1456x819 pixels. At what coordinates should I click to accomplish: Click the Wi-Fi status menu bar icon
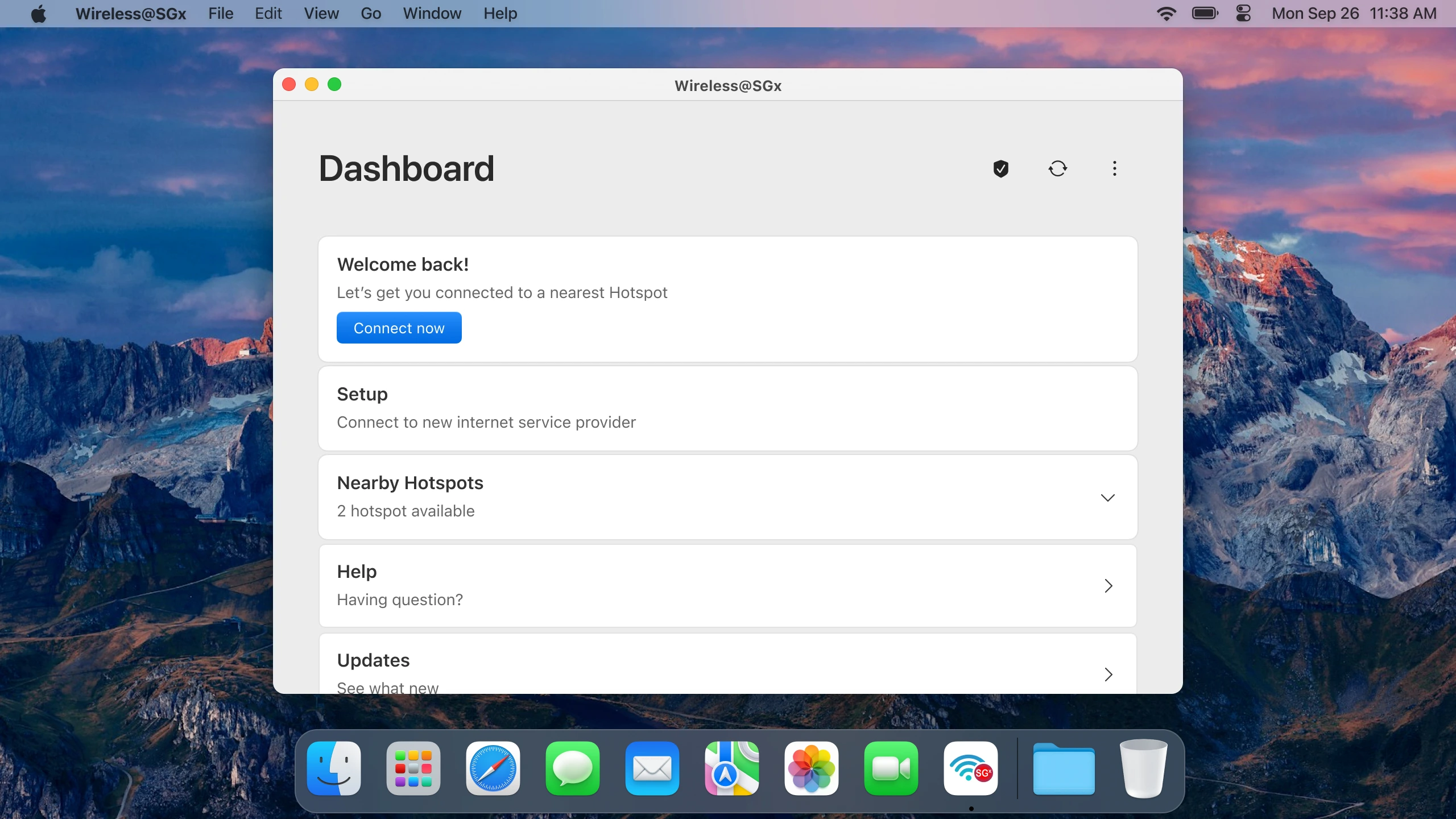tap(1166, 14)
